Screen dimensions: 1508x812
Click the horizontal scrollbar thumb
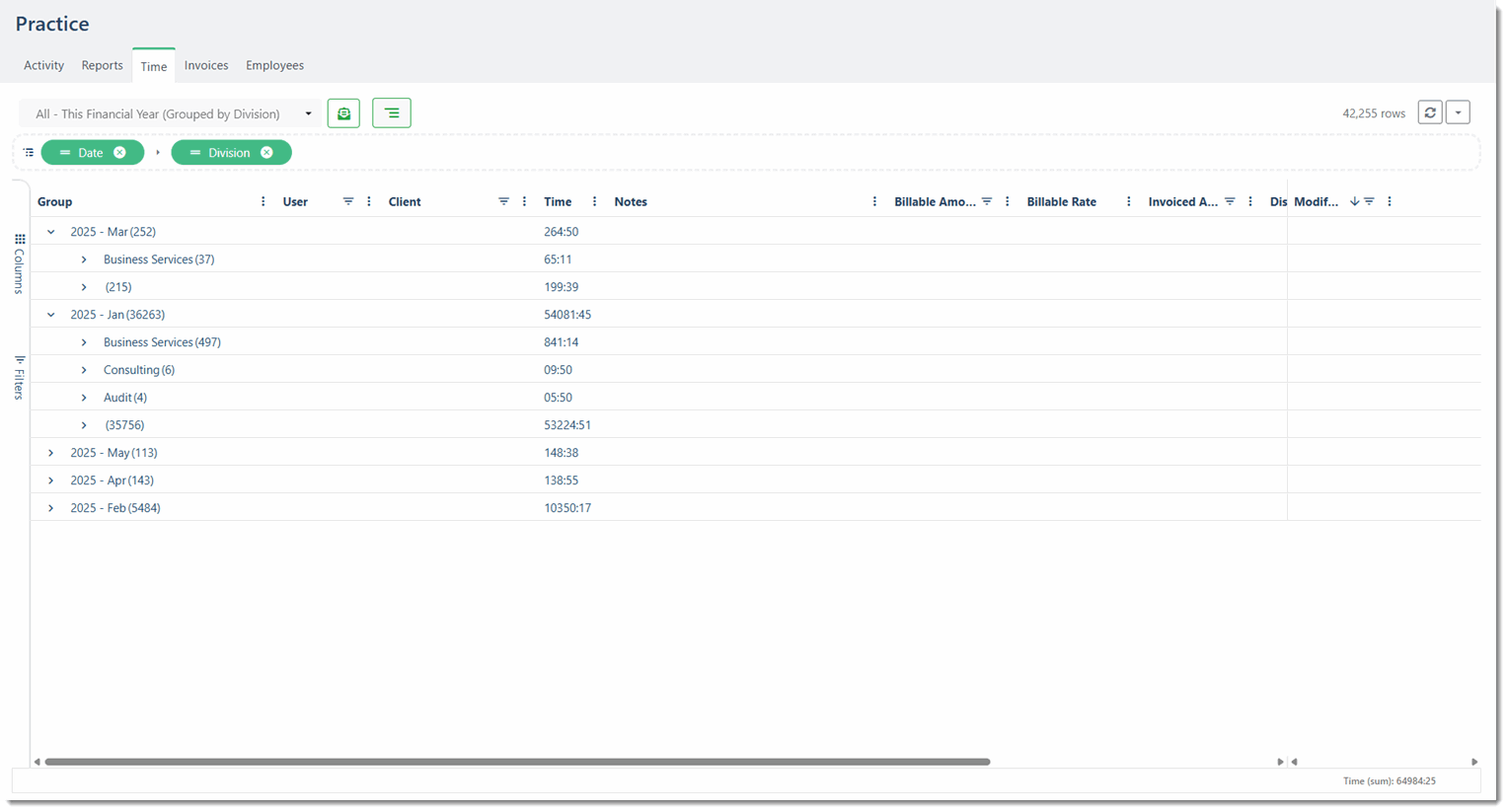pos(517,762)
